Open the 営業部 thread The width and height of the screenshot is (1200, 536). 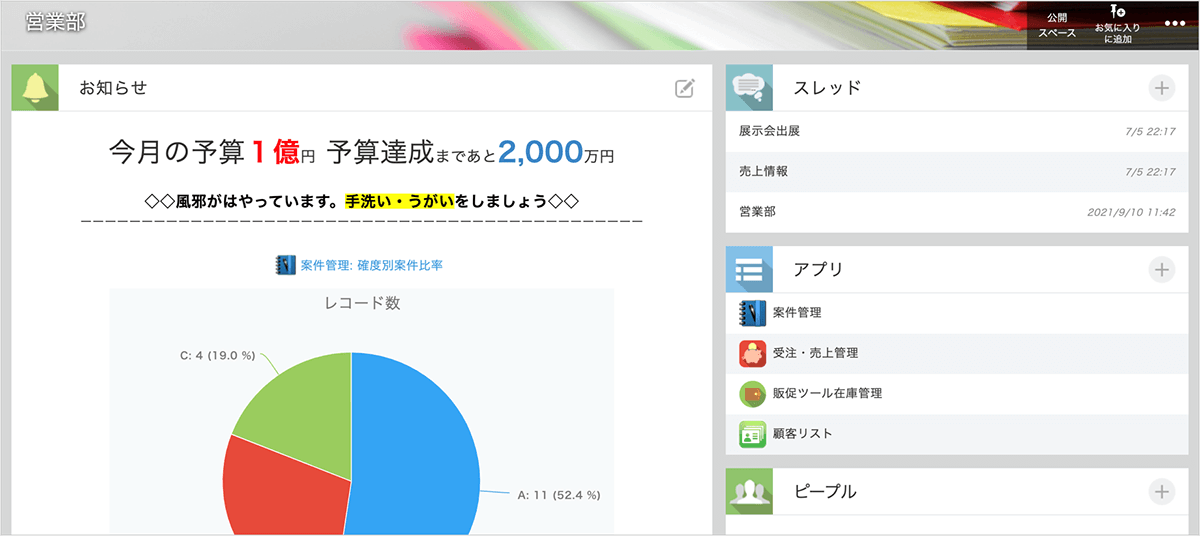click(x=757, y=212)
